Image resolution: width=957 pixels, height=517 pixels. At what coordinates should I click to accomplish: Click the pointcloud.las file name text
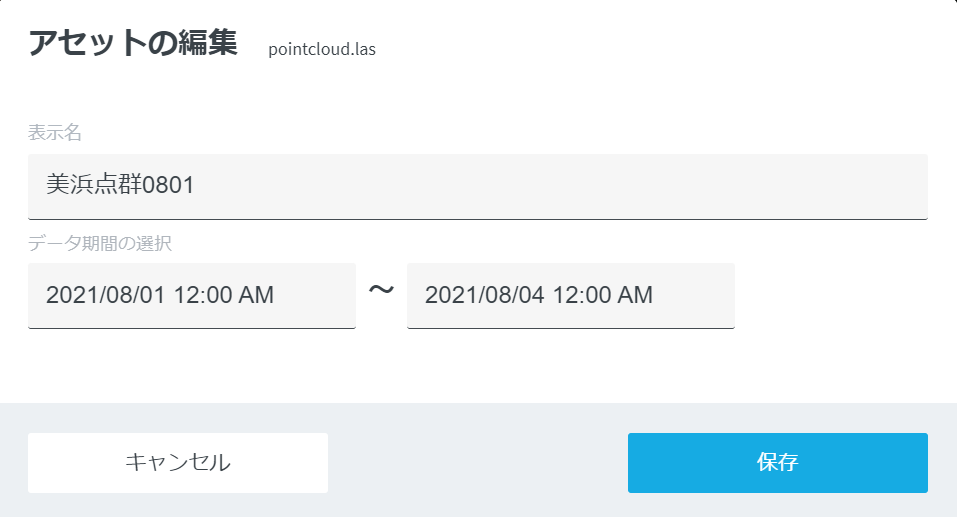click(x=322, y=48)
